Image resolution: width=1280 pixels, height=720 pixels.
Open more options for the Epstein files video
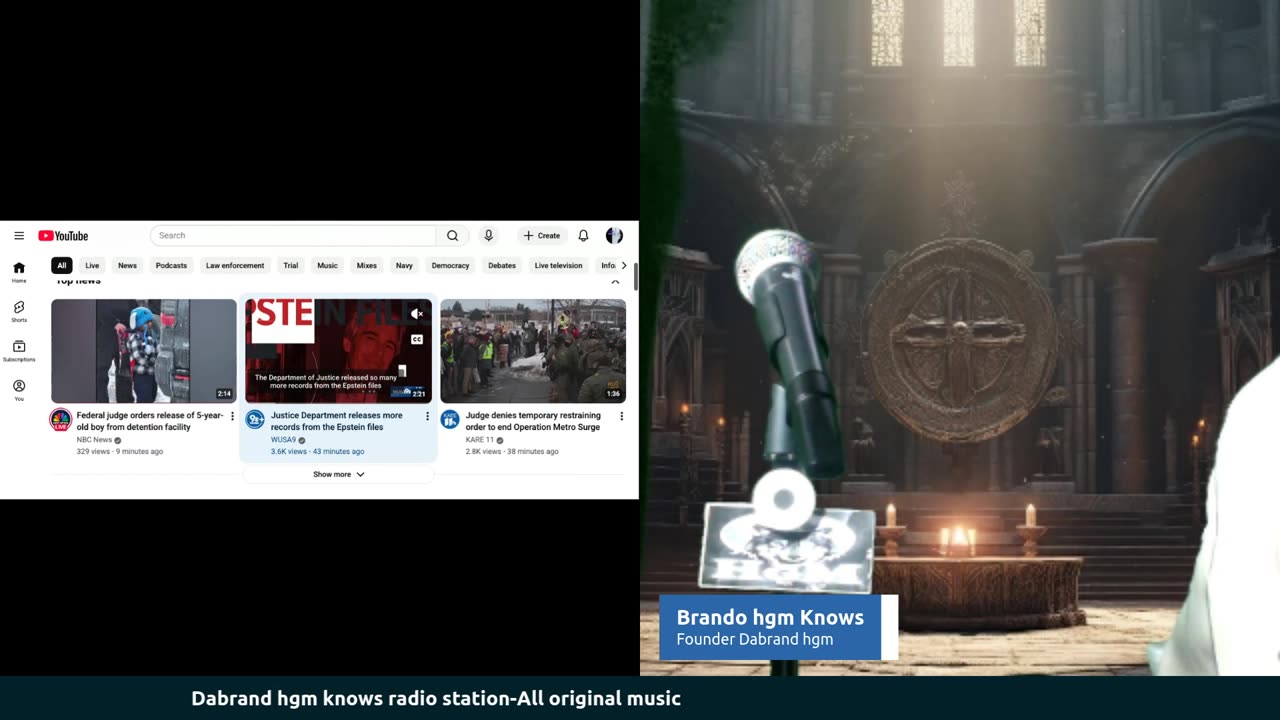(427, 416)
